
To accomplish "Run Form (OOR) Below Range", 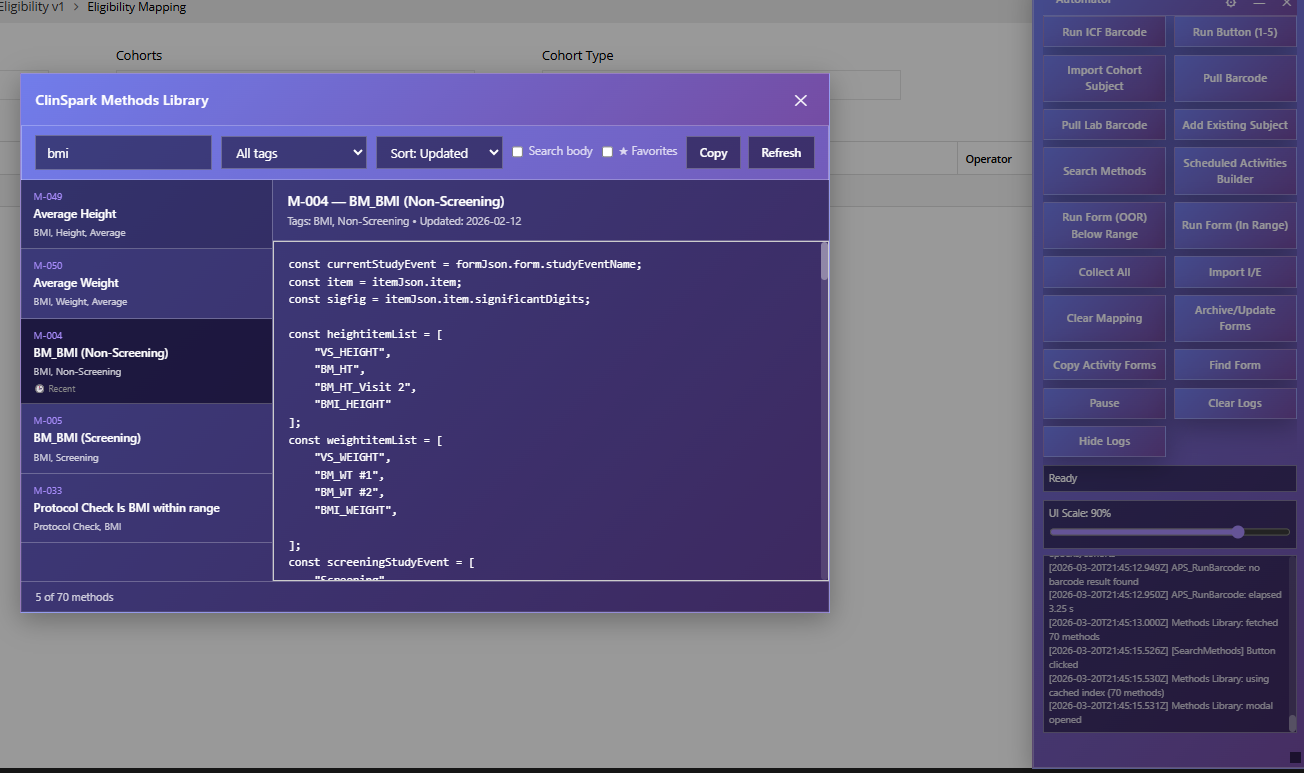I will [1104, 225].
